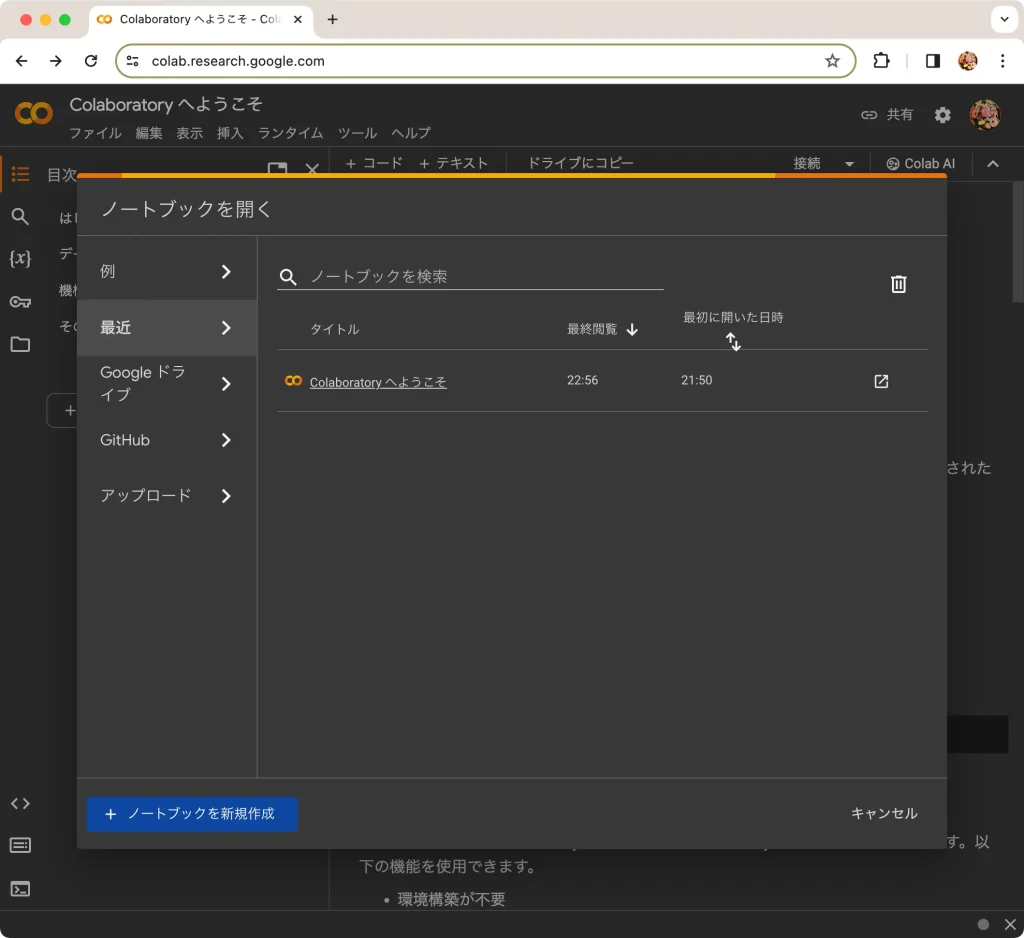Click the 21:50 first opened time

coord(697,380)
